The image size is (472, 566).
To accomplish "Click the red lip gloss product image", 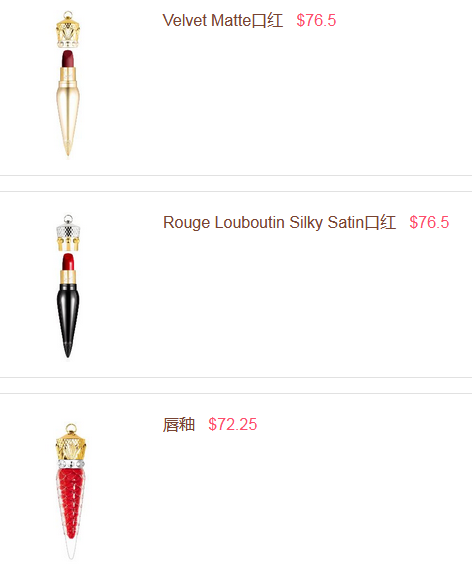I will (71, 492).
